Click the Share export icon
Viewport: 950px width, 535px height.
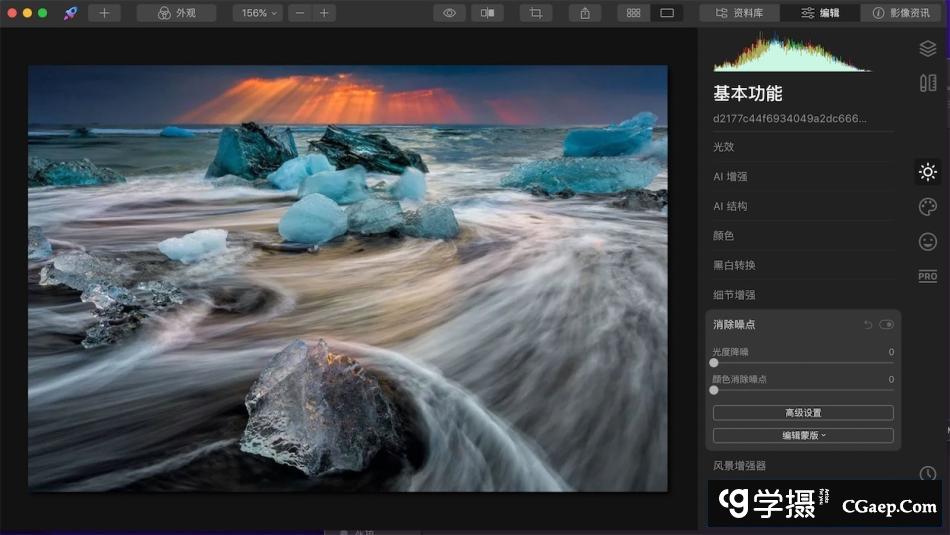click(x=584, y=13)
